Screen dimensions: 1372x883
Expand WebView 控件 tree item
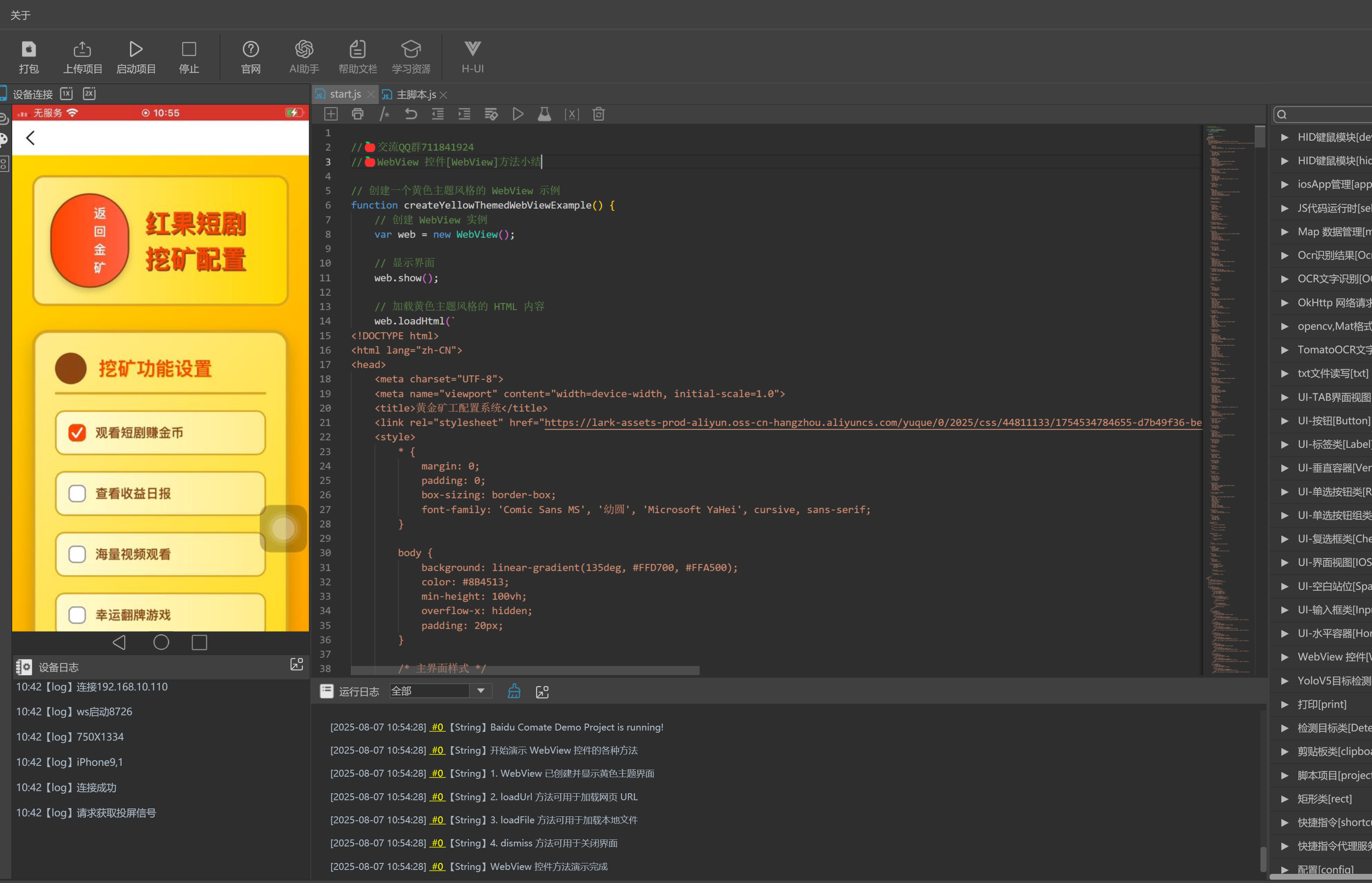click(1285, 657)
